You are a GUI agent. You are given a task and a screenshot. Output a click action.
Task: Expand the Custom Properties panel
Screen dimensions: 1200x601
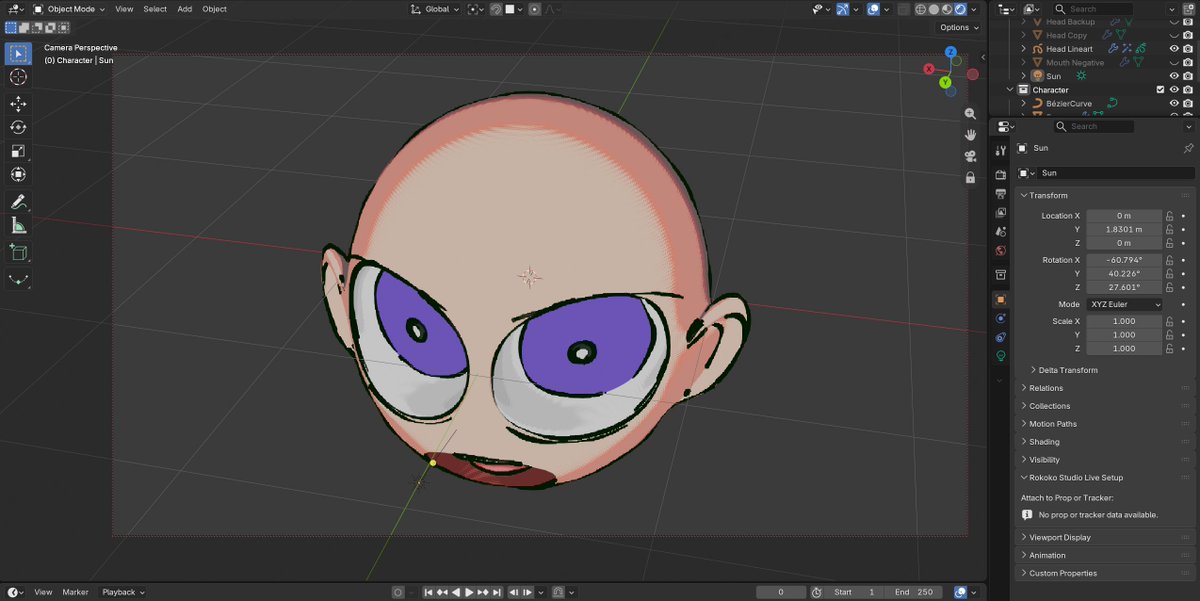click(1063, 573)
